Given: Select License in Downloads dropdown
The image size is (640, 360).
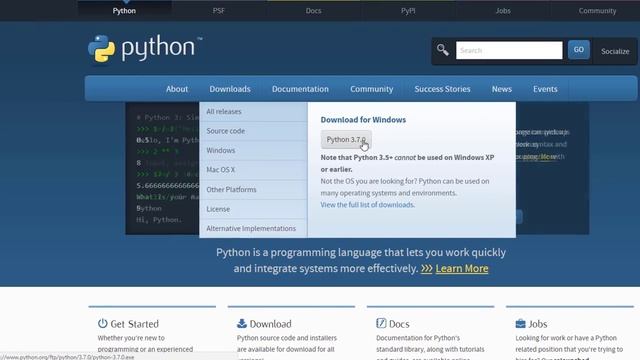Looking at the screenshot, I should click(x=253, y=209).
